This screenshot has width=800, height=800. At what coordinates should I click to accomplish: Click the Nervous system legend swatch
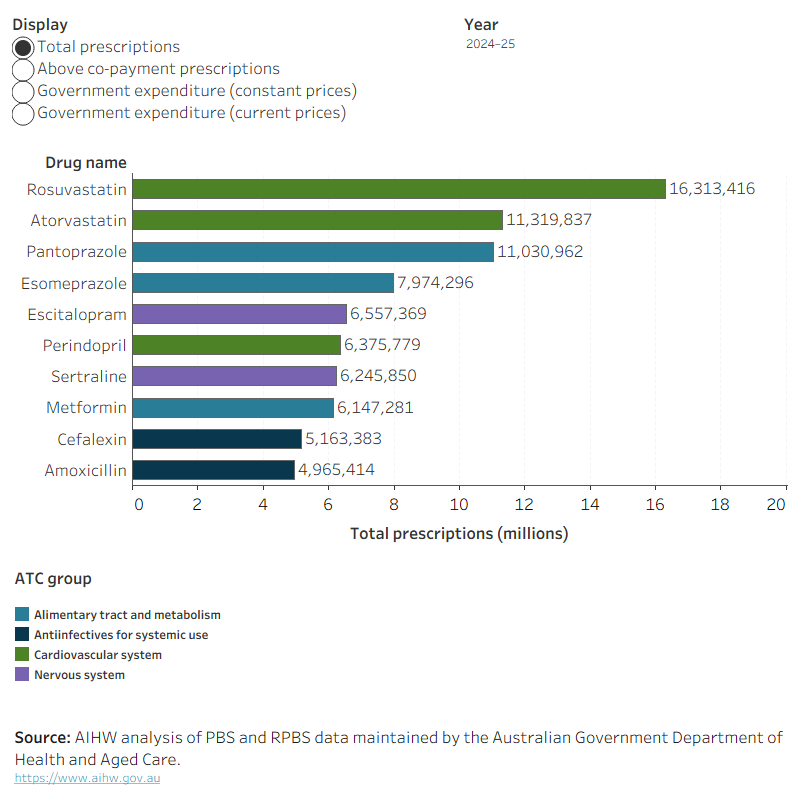22,674
